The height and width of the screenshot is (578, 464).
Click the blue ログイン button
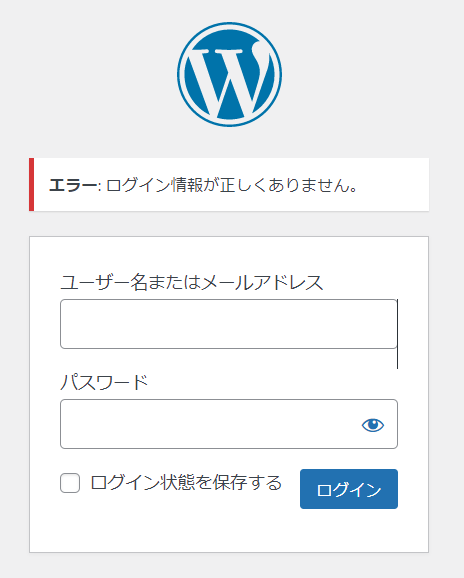pyautogui.click(x=349, y=489)
